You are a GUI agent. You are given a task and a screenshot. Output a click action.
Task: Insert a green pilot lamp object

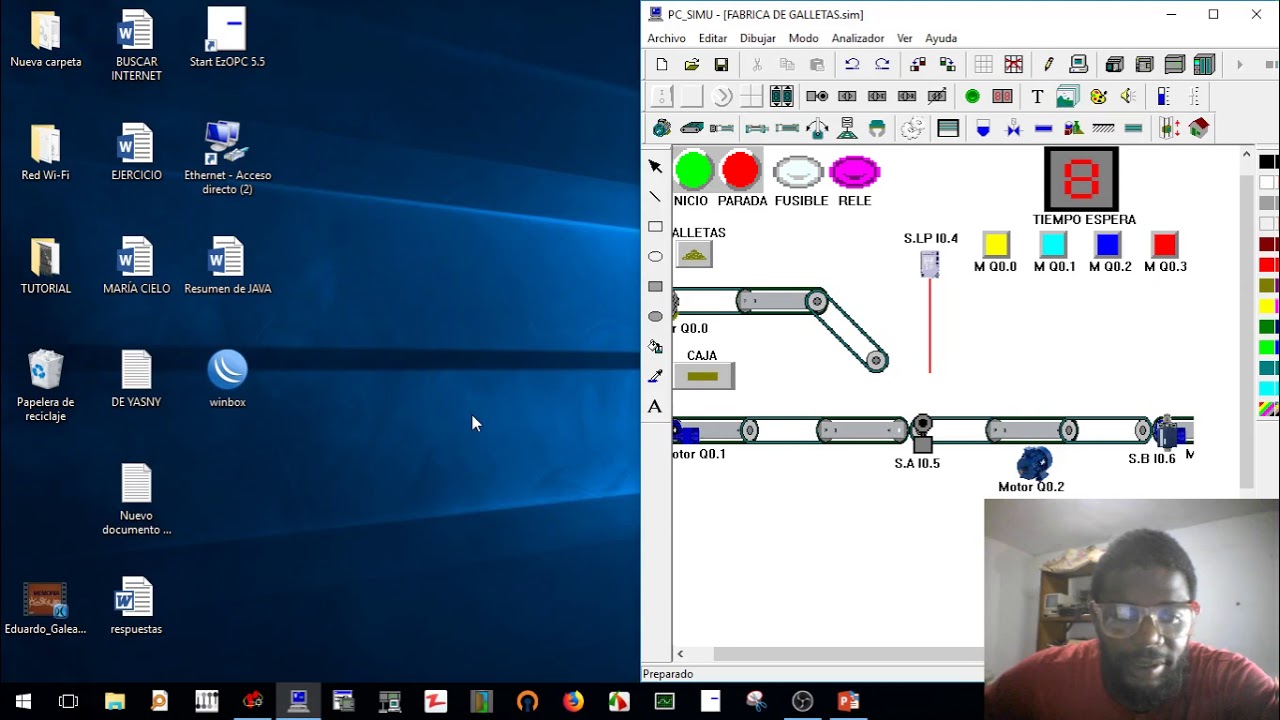pyautogui.click(x=972, y=96)
